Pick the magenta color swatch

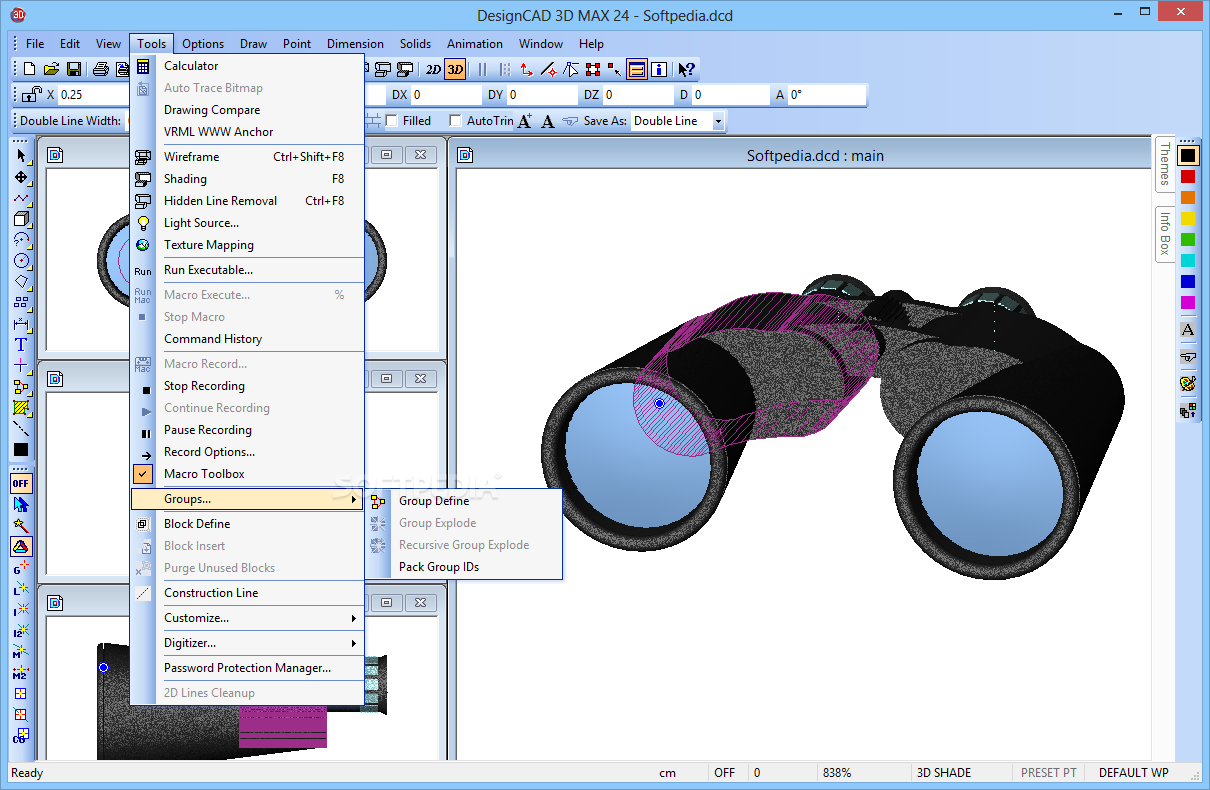point(1188,302)
